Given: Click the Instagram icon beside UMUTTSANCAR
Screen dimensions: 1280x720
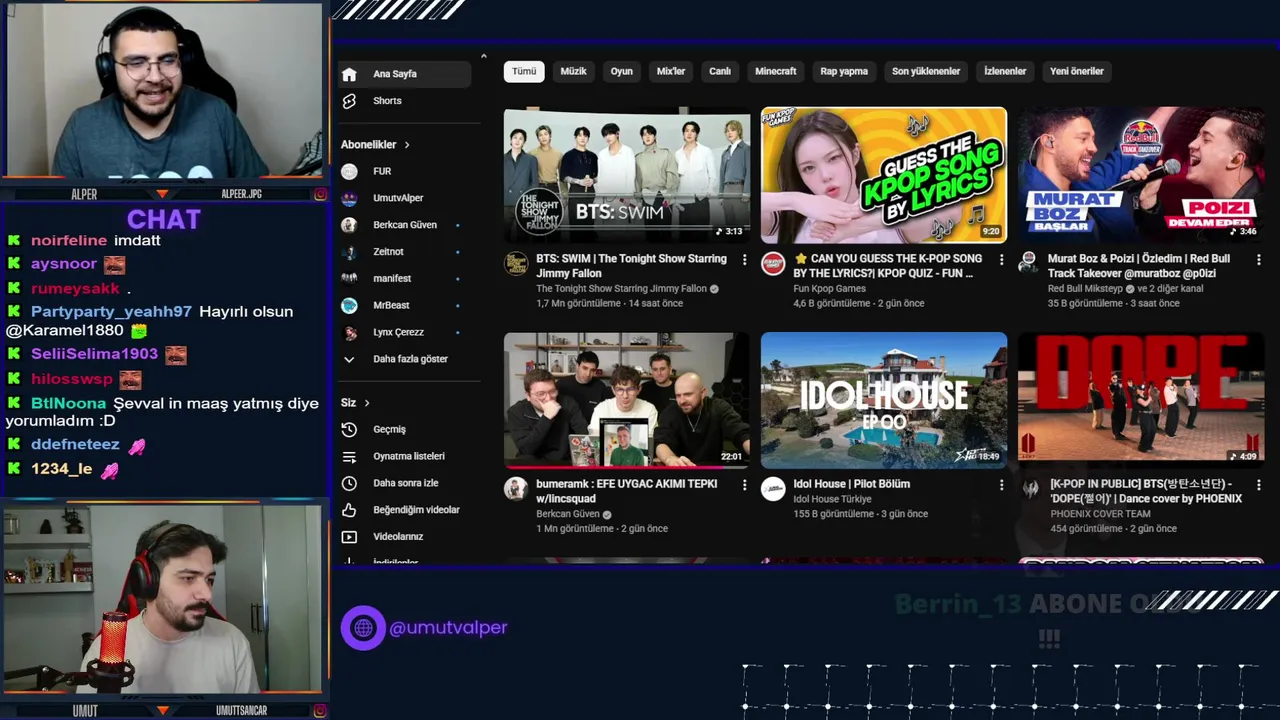Looking at the screenshot, I should [320, 711].
